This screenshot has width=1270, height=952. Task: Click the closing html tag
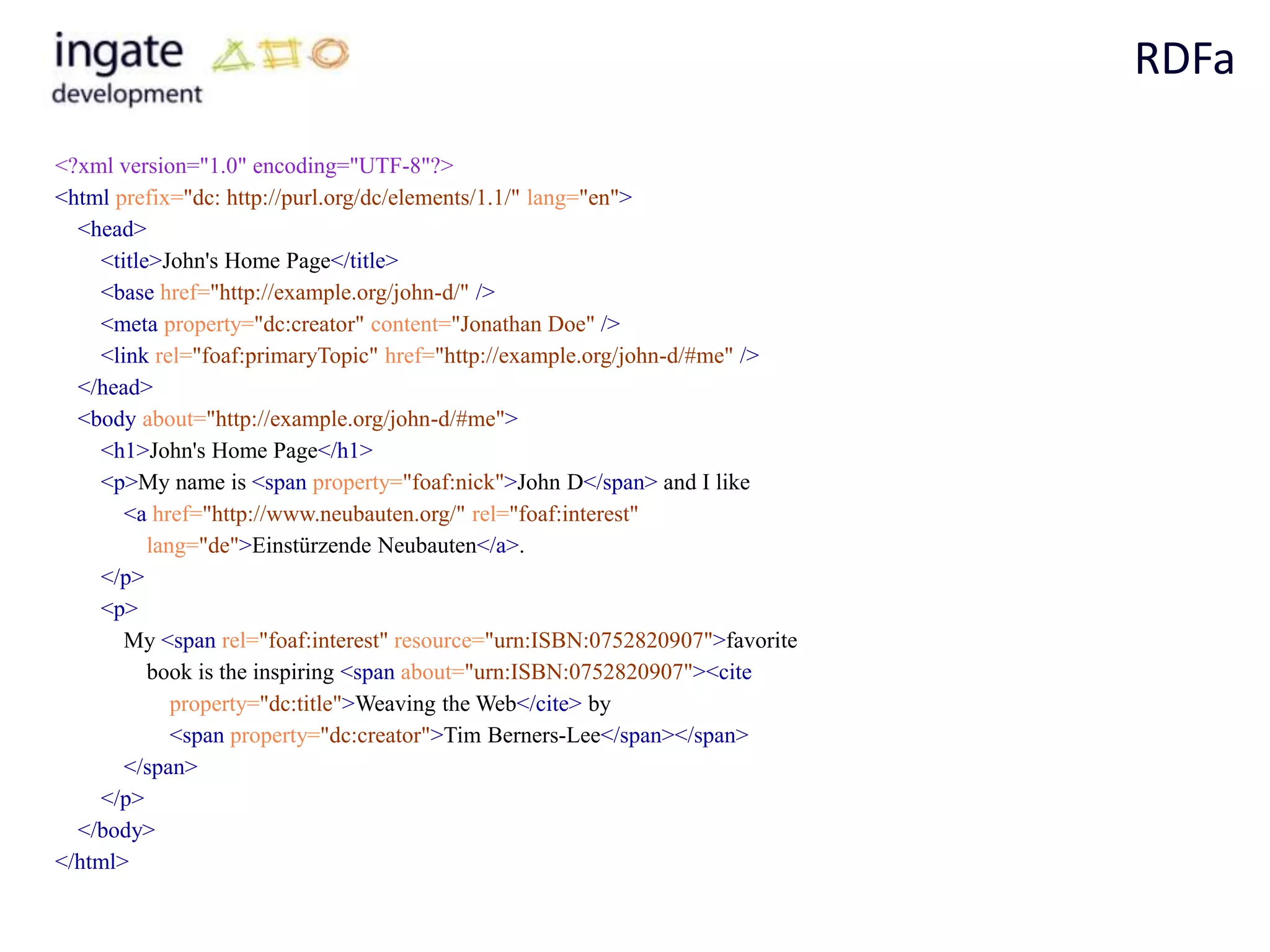click(x=92, y=862)
